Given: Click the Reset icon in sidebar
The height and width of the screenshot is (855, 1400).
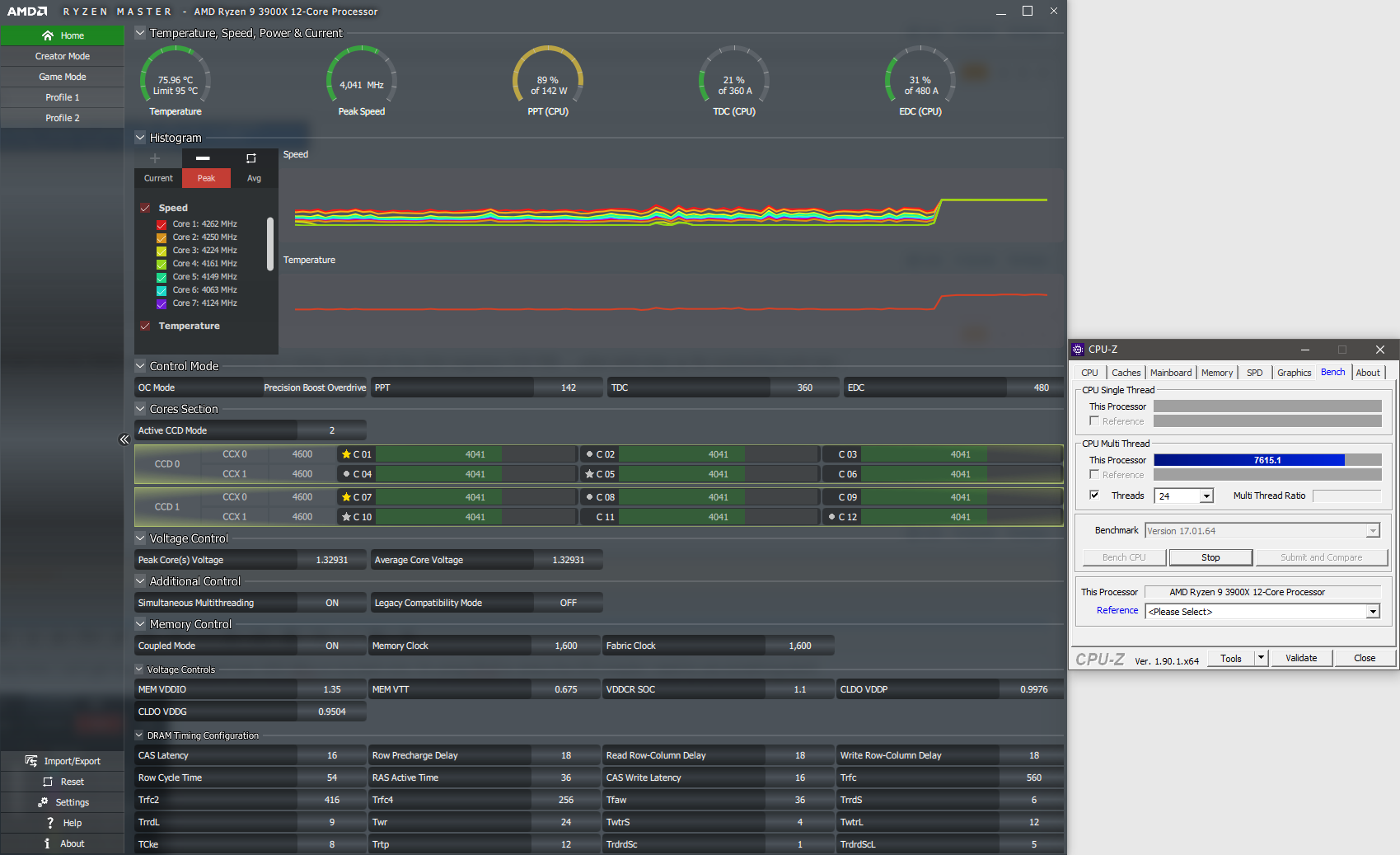Looking at the screenshot, I should tap(48, 782).
